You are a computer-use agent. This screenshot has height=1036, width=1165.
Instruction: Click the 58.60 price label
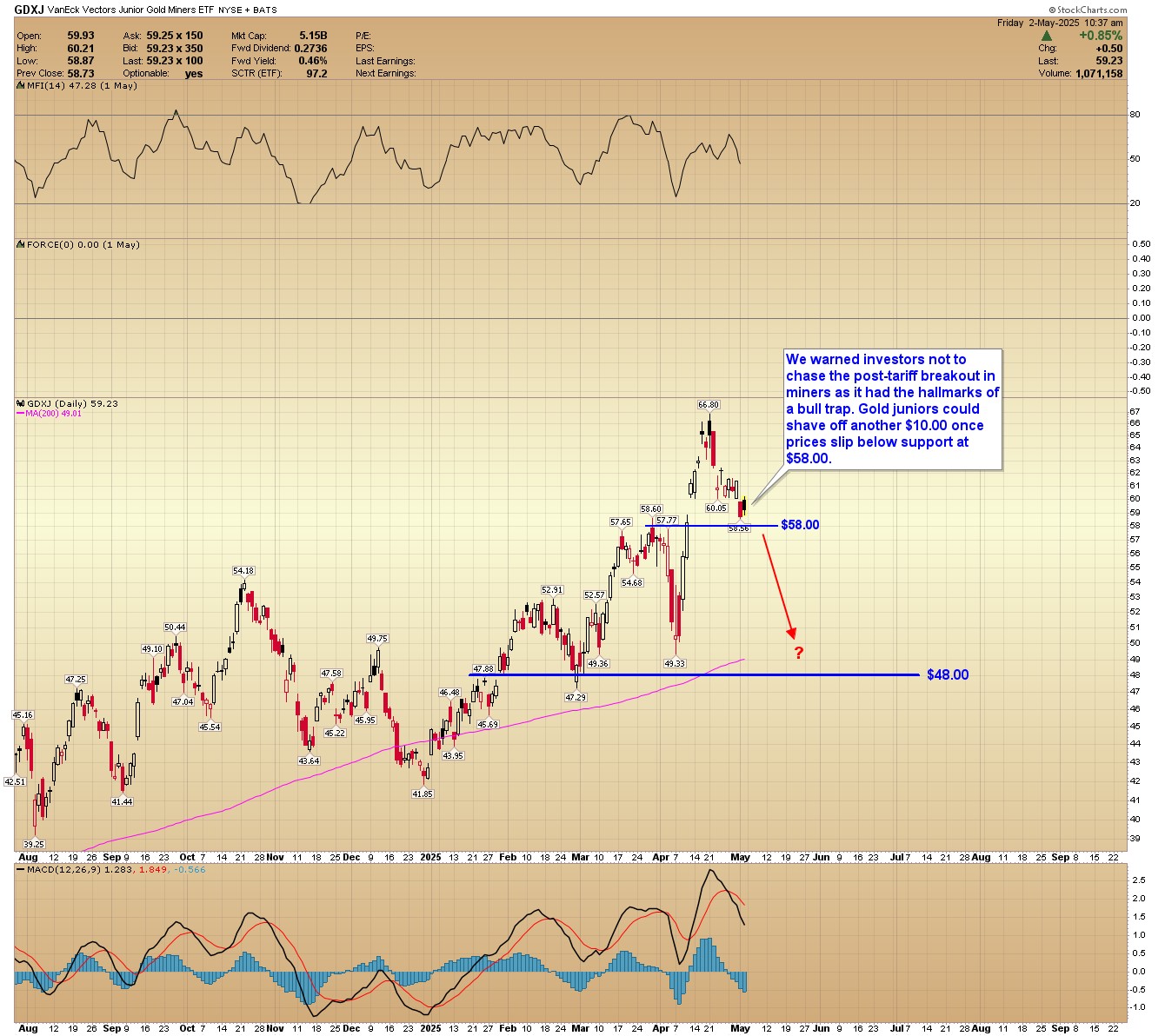point(651,509)
